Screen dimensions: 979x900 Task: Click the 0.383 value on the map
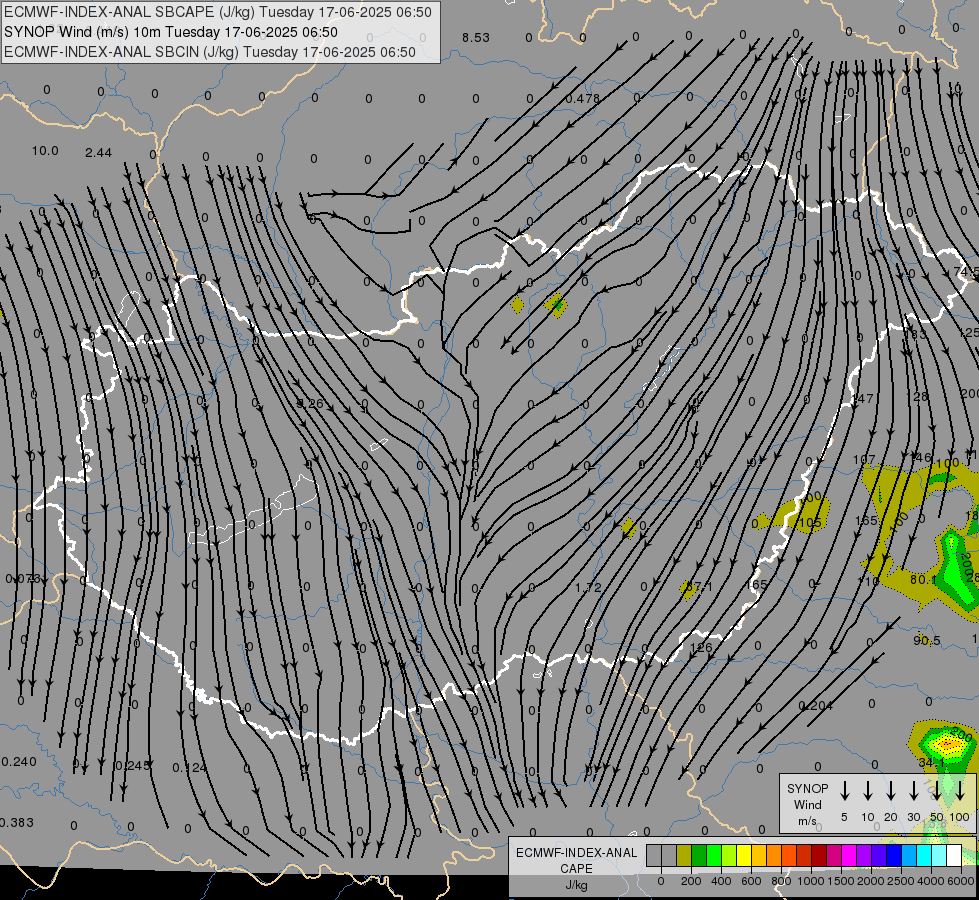click(x=17, y=823)
